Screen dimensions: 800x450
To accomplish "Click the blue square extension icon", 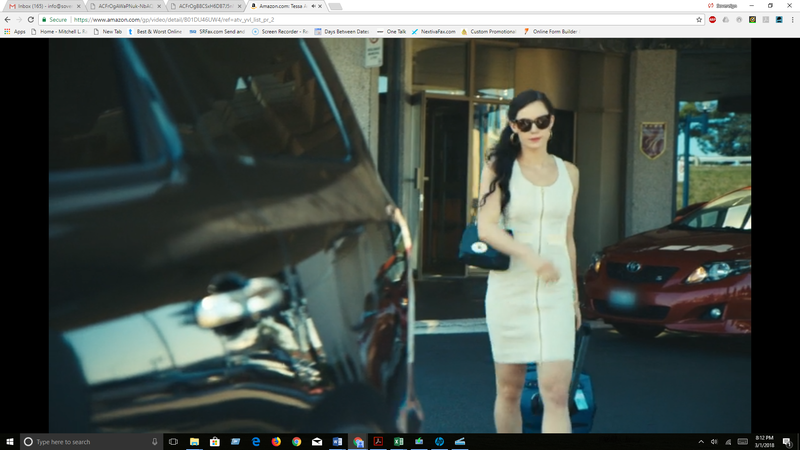I will 779,19.
